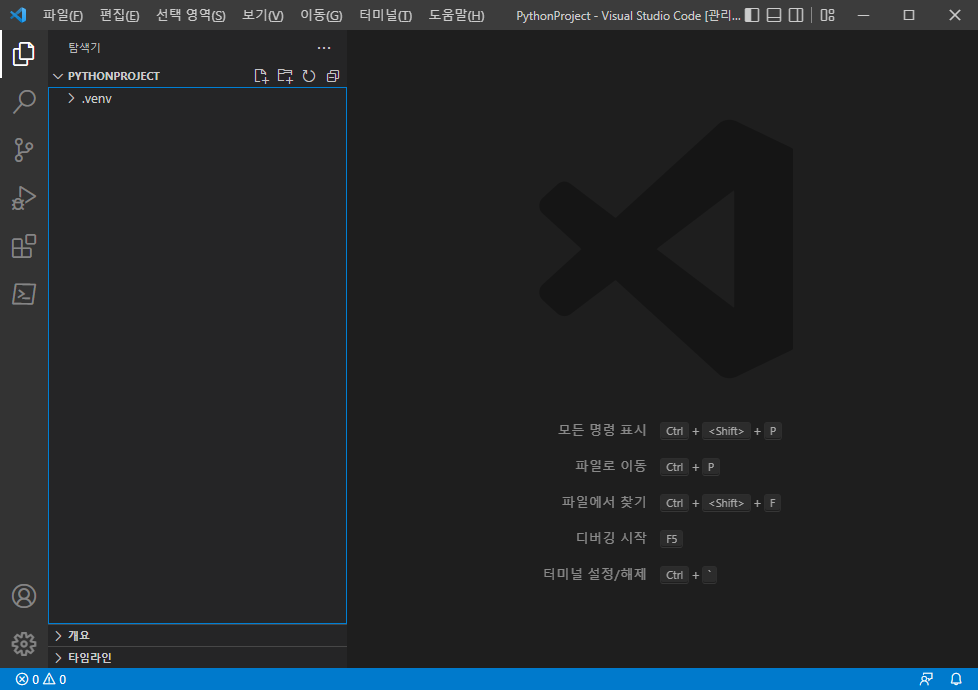978x690 pixels.
Task: Open Customize Layout icon
Action: point(828,15)
